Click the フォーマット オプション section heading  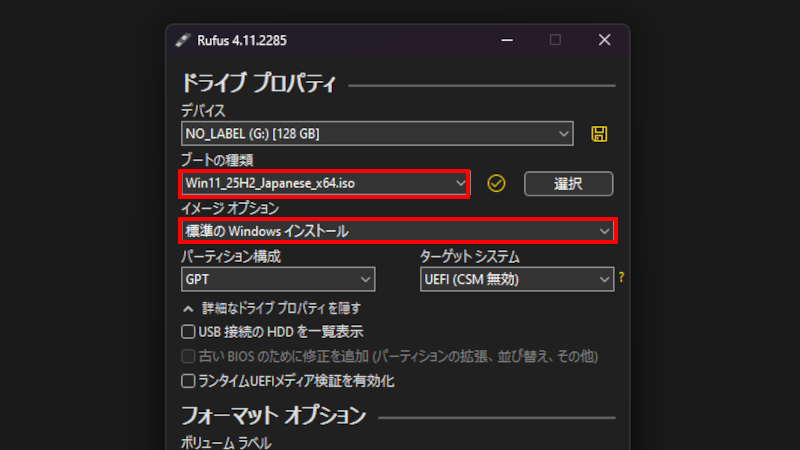coord(272,413)
